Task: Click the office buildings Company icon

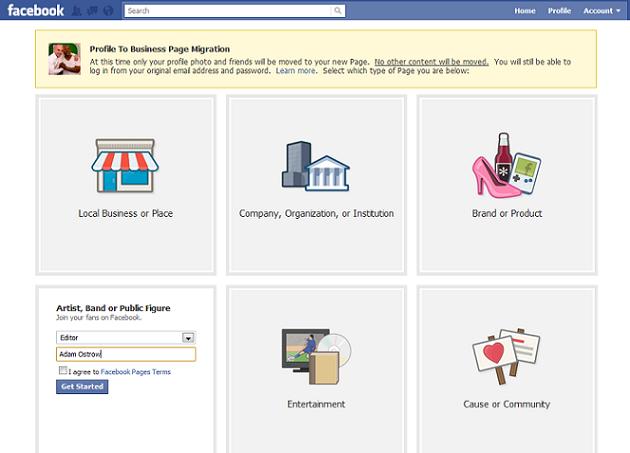Action: tap(315, 166)
